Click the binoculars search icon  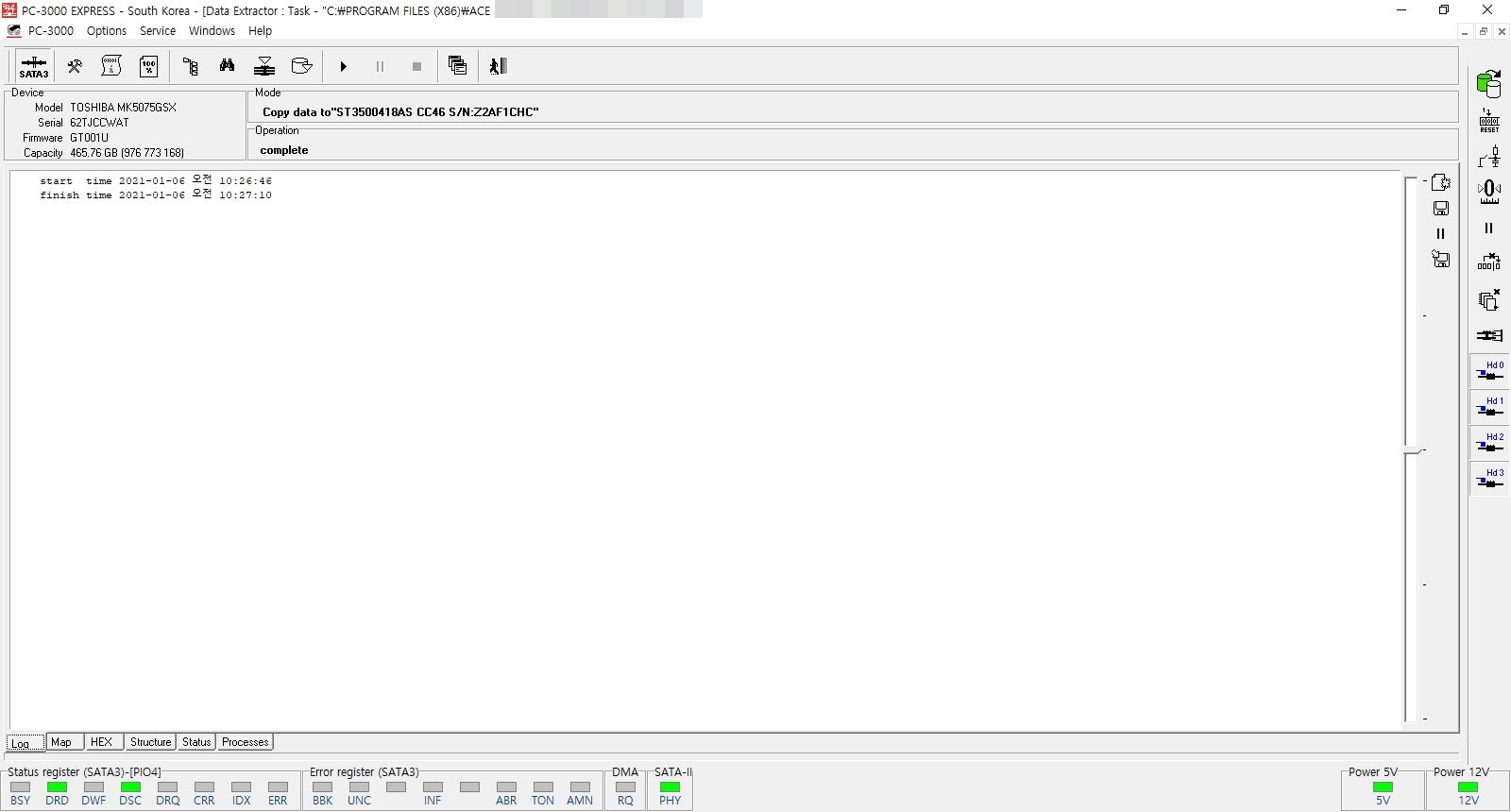click(x=228, y=66)
